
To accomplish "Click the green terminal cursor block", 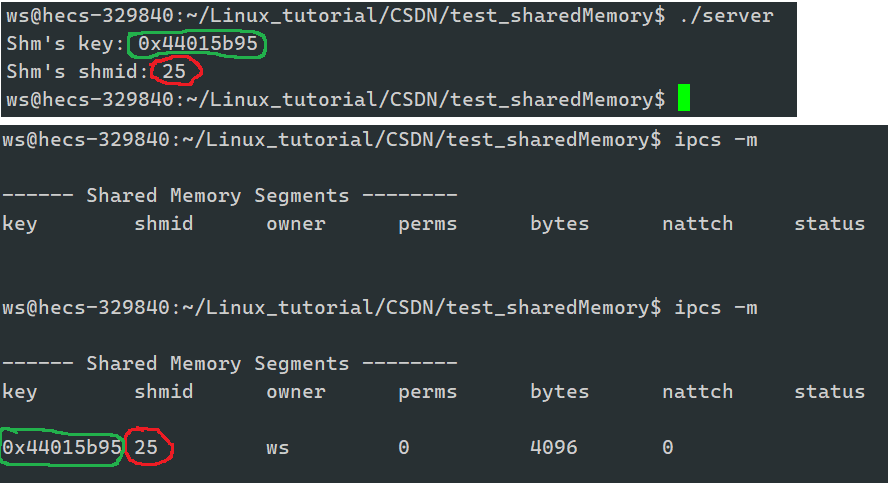I will 684,98.
